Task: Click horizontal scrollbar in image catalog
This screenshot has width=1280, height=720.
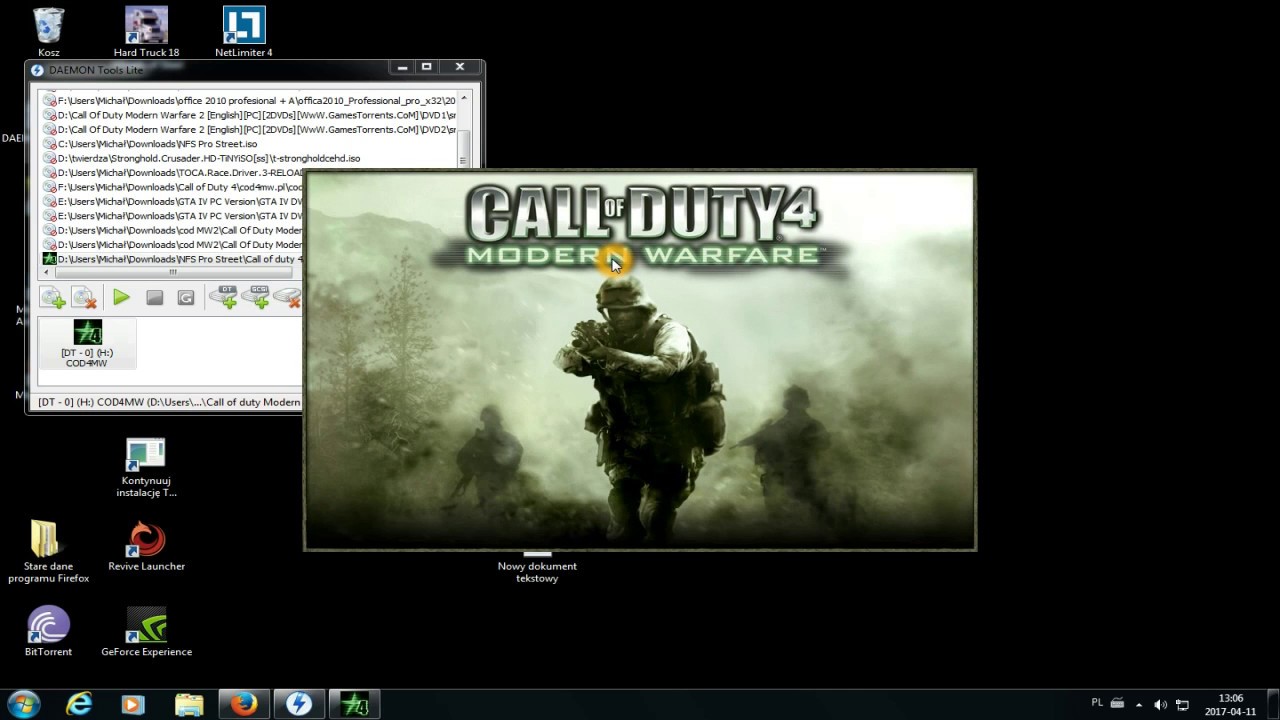Action: [172, 272]
